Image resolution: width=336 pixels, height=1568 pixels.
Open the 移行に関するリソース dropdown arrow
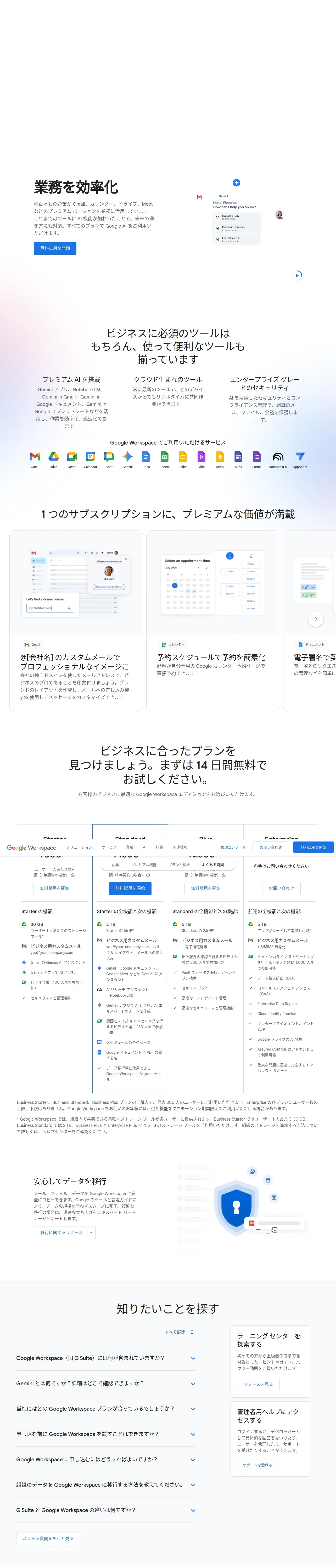point(92,1233)
